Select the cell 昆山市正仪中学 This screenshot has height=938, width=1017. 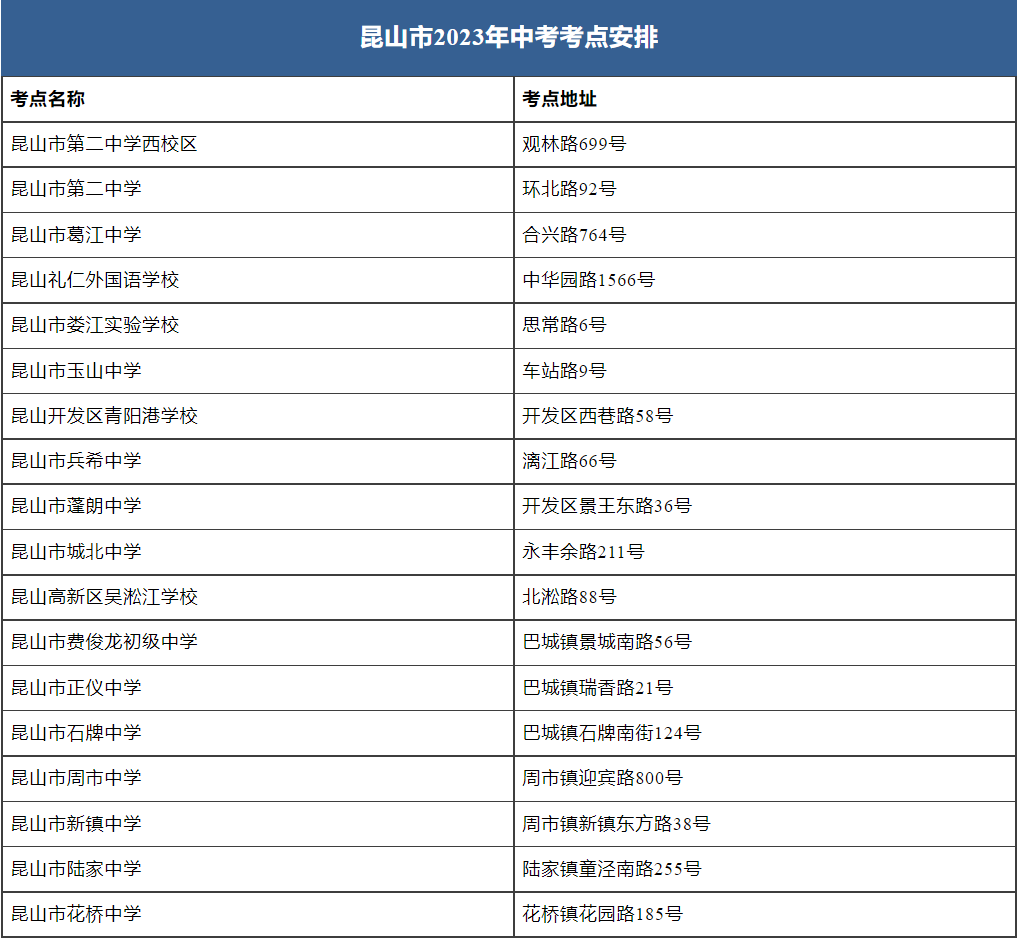[x=257, y=688]
